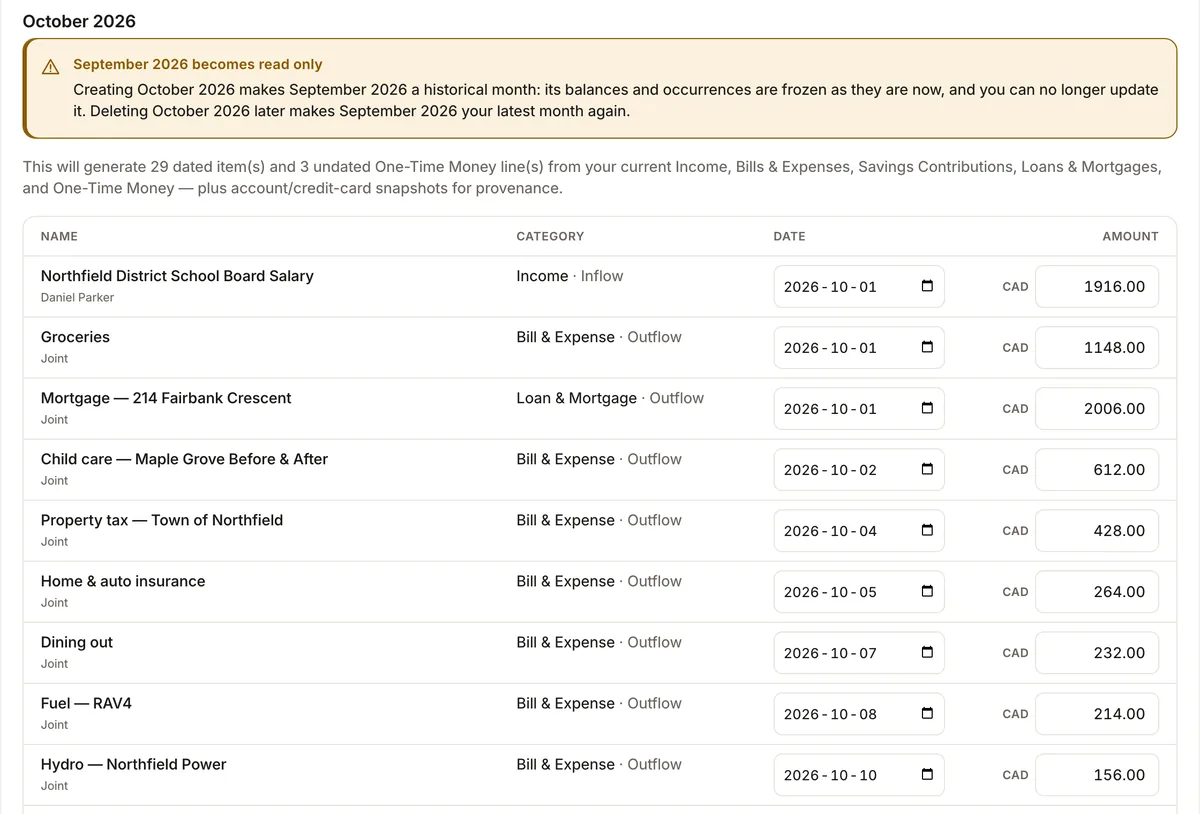Edit the Home & auto insurance amount 264.00

[x=1097, y=592]
